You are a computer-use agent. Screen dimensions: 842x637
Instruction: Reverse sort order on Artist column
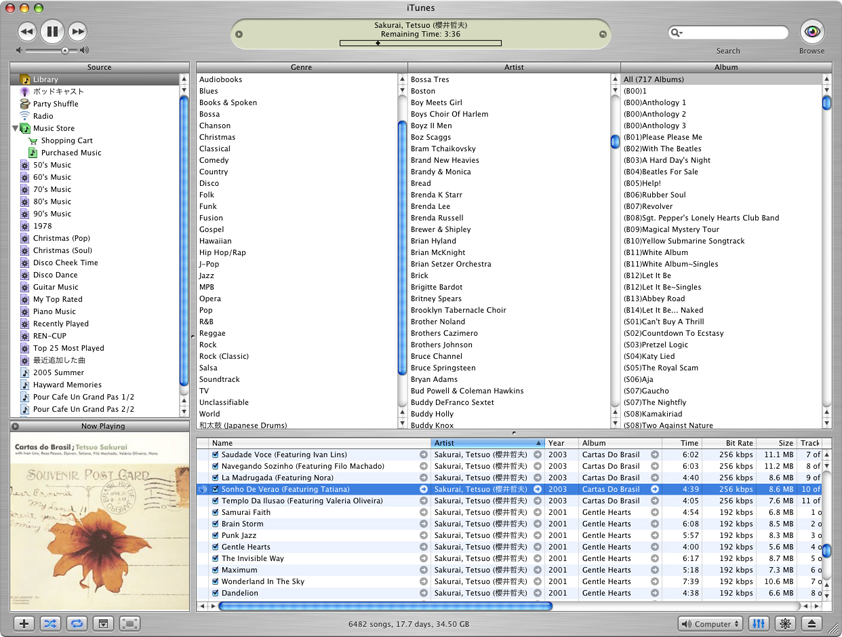tap(488, 443)
